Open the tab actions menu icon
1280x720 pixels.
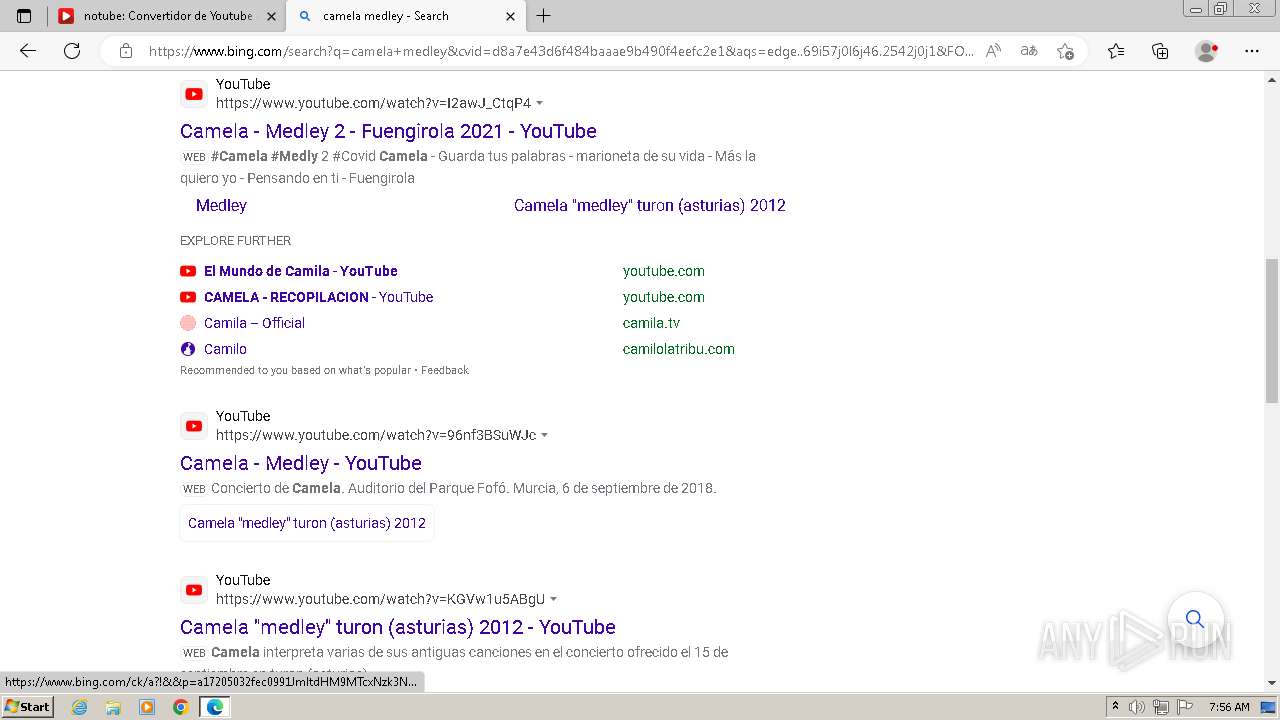click(x=24, y=16)
